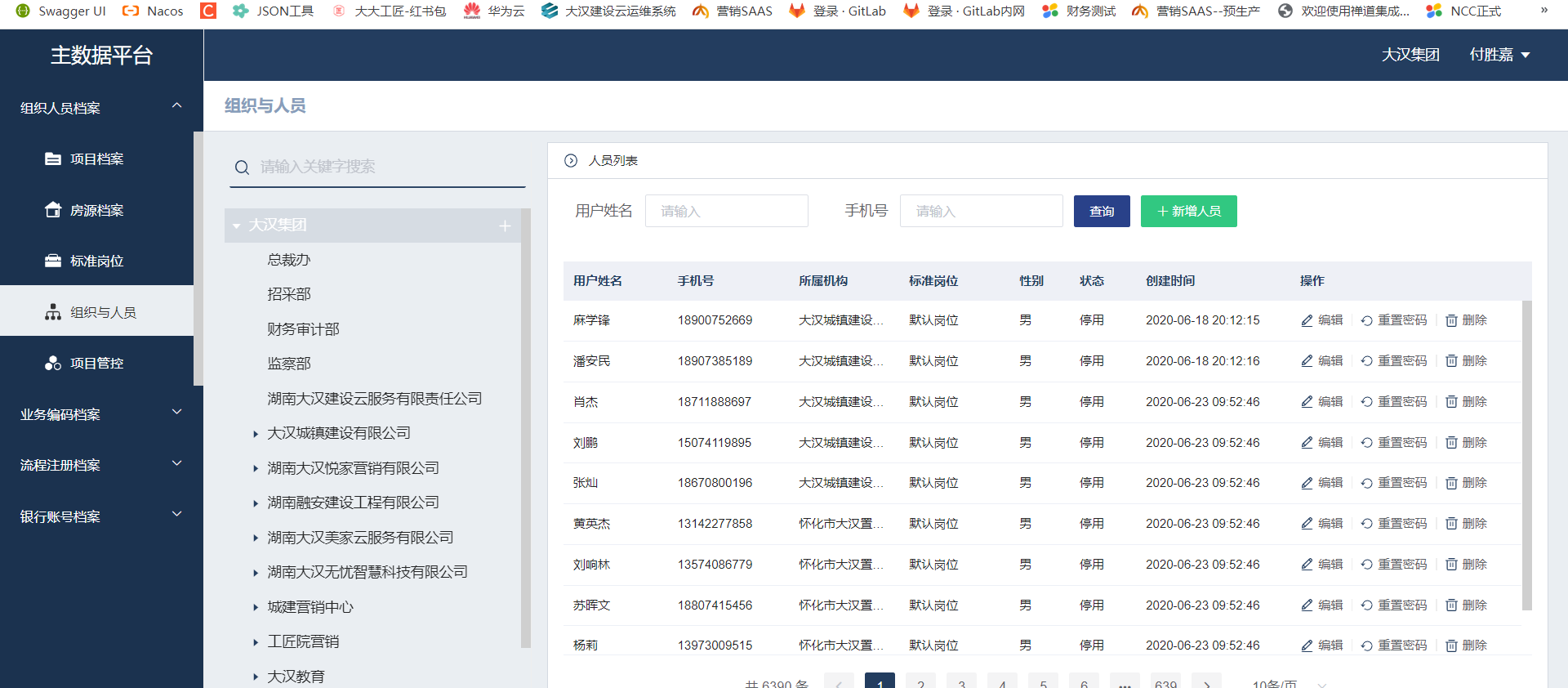Screen dimensions: 1568x688
Task: Show more bookmarks with the chevron
Action: pyautogui.click(x=1543, y=11)
